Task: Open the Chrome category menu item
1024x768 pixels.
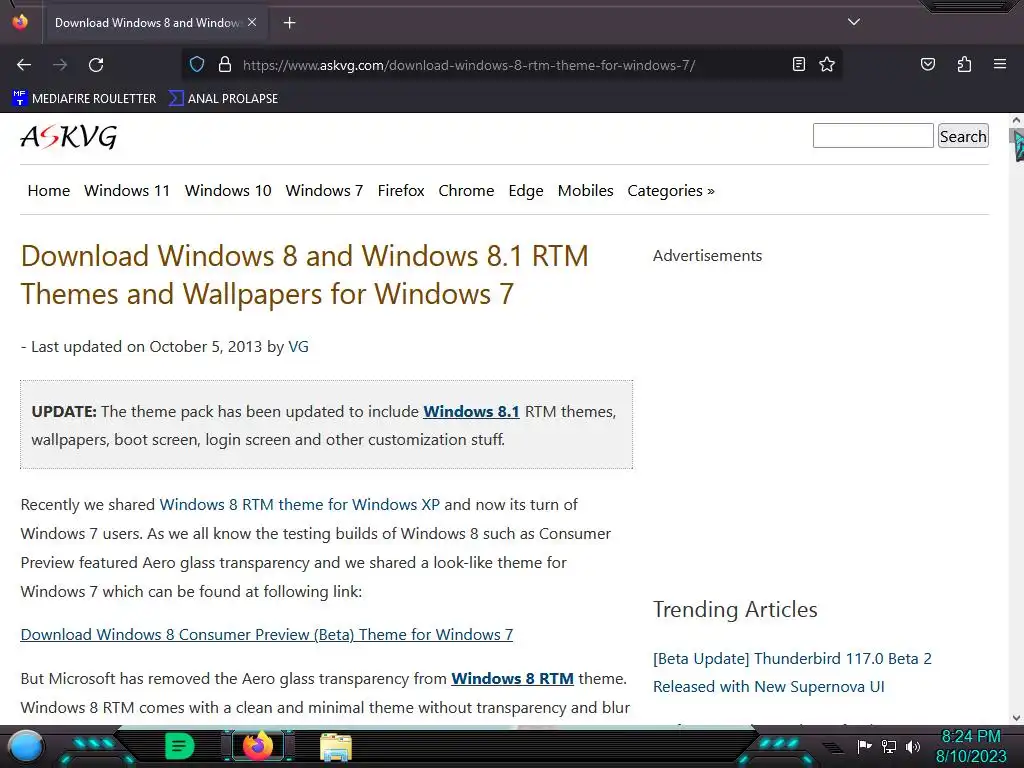Action: 466,191
